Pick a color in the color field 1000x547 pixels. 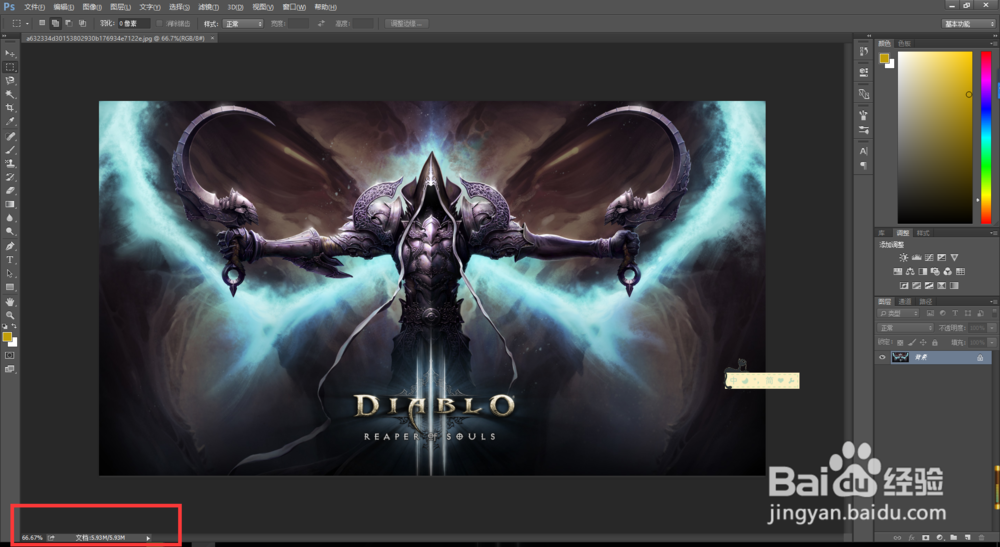pyautogui.click(x=935, y=137)
